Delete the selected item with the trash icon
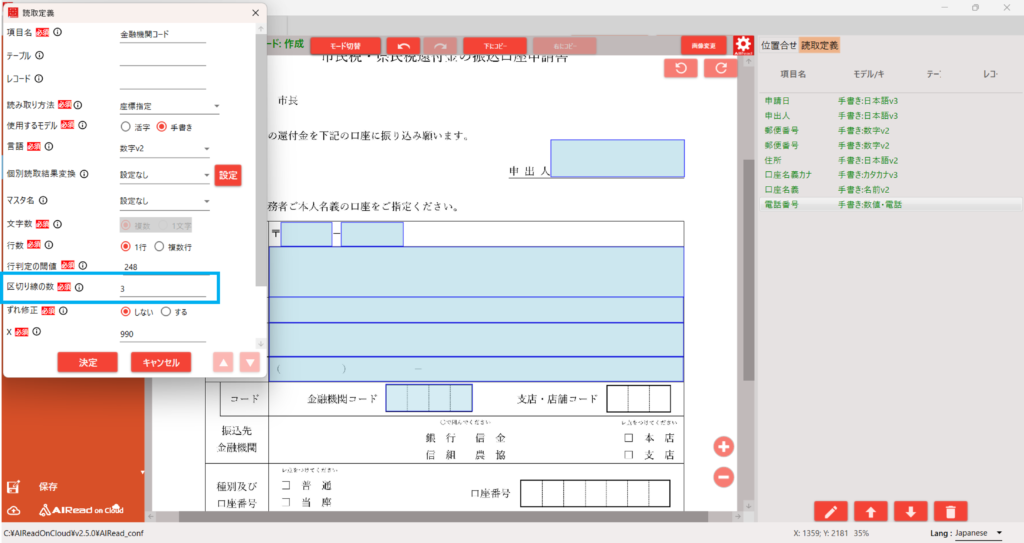 point(950,512)
